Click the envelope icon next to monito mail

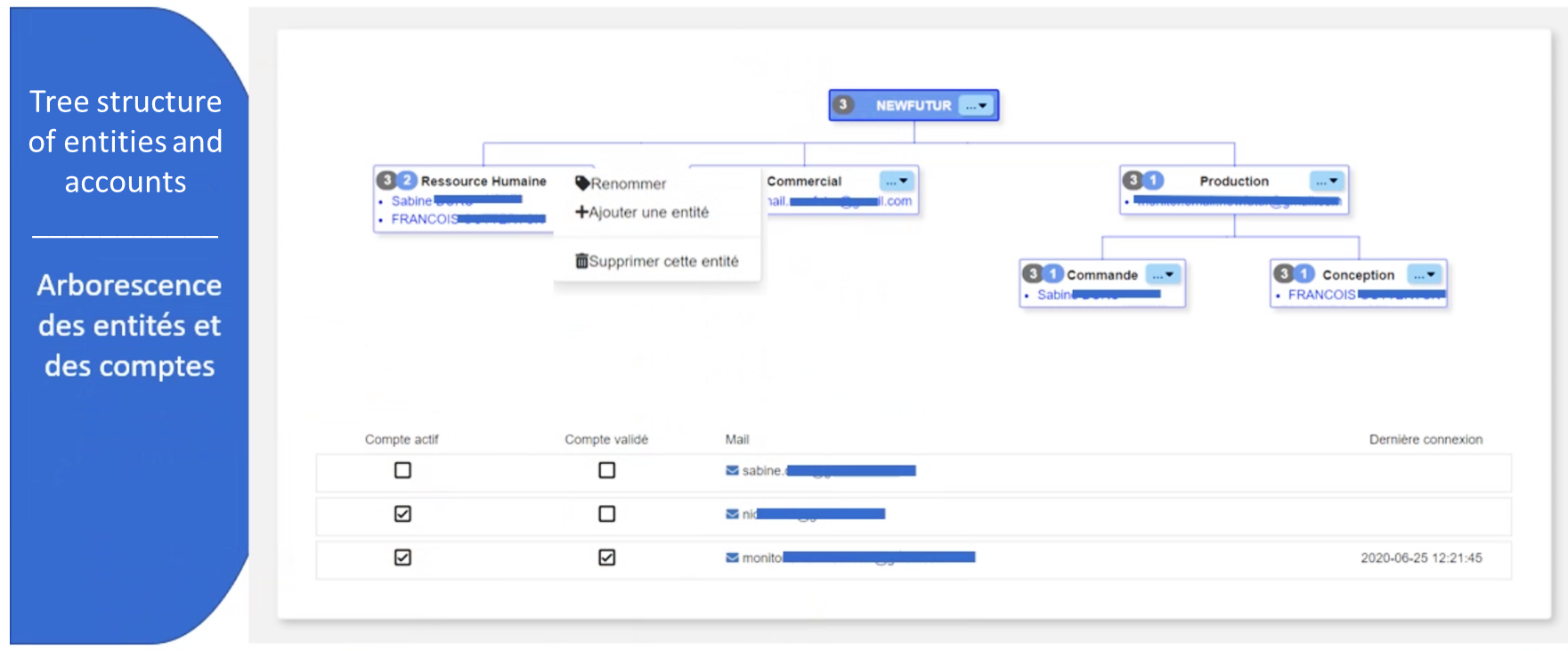click(732, 557)
